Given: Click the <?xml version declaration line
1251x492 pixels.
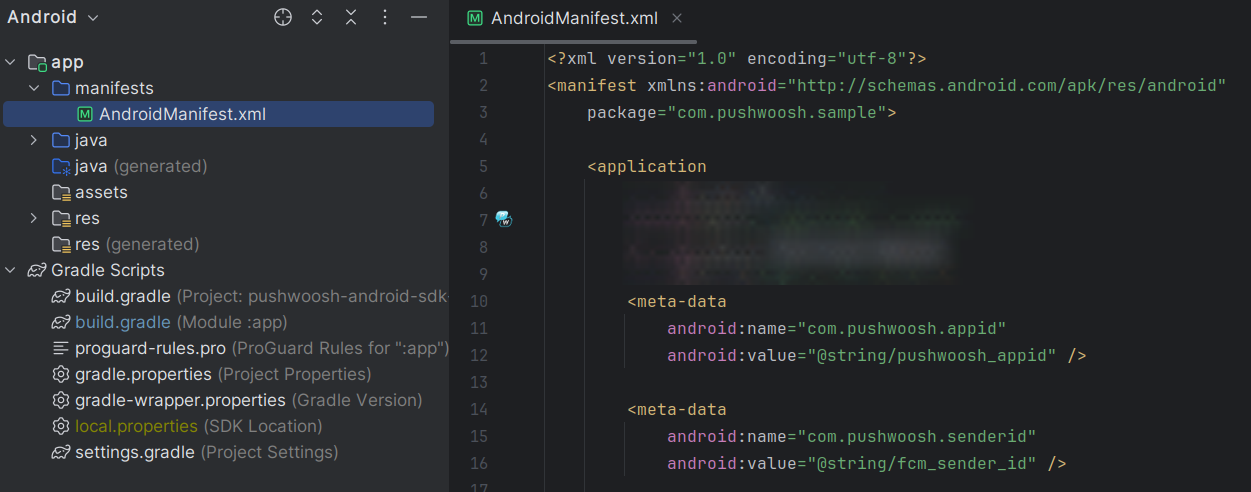Looking at the screenshot, I should [737, 58].
